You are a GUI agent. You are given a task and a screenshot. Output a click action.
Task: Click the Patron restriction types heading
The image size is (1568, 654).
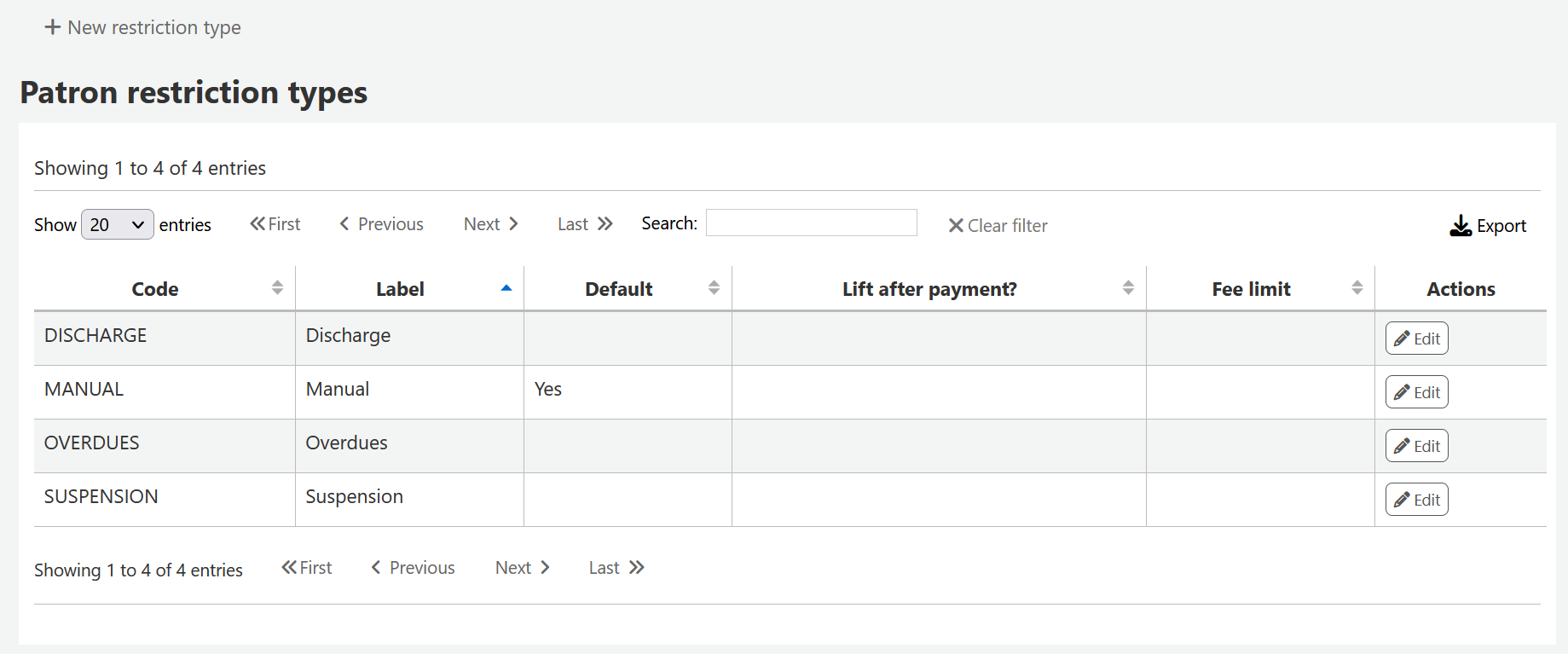coord(194,92)
